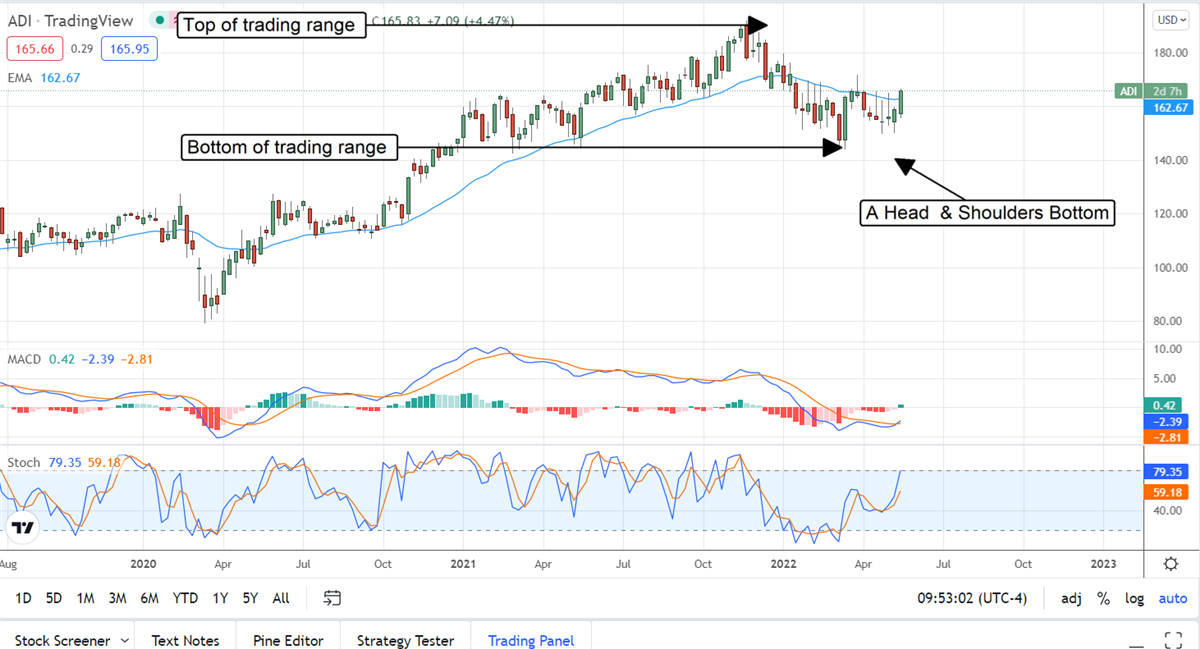The height and width of the screenshot is (649, 1200).
Task: Toggle adj dividend adjustment
Action: coord(1071,598)
